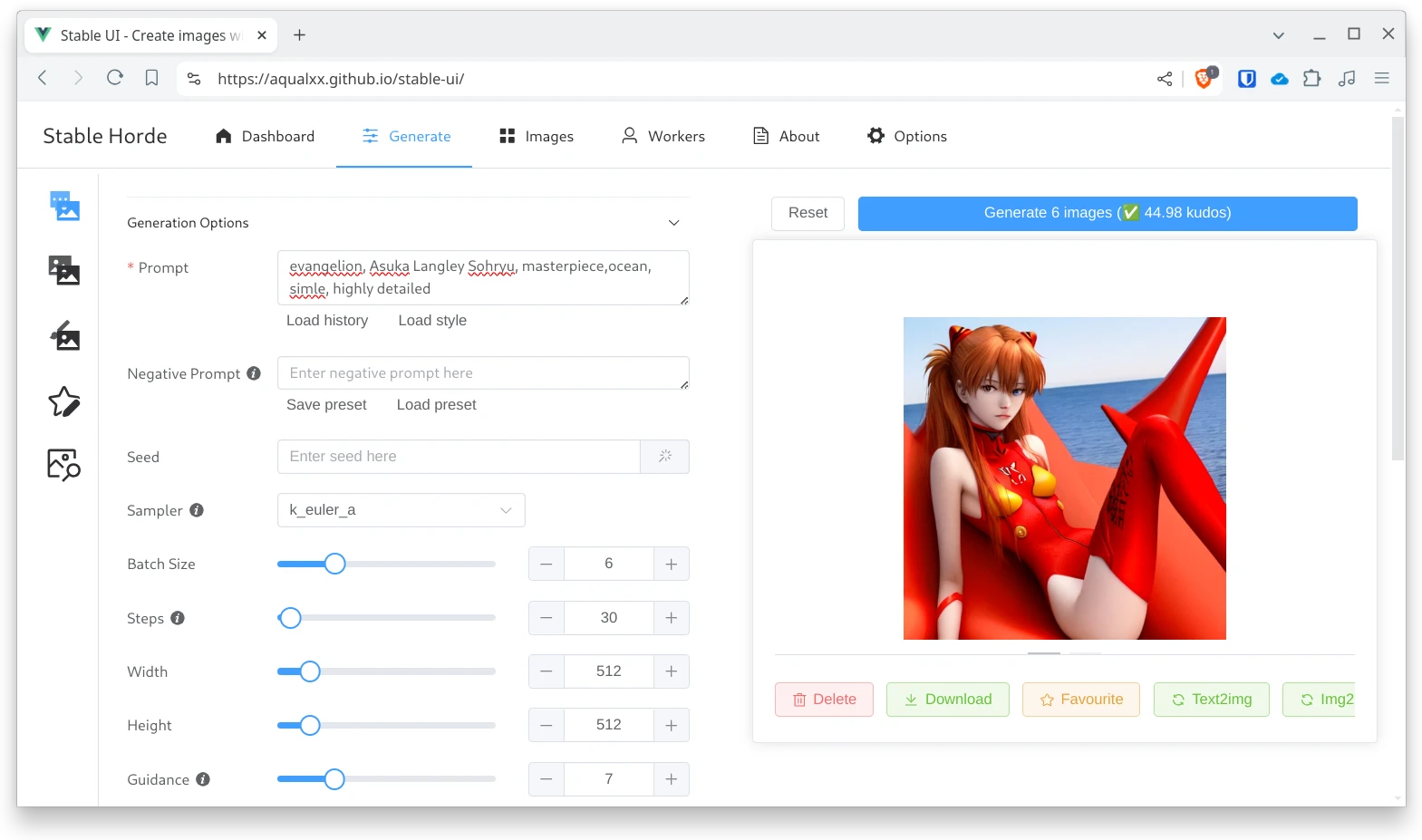Open the inpainting sidebar tool
The image size is (1422, 840).
pyautogui.click(x=64, y=336)
